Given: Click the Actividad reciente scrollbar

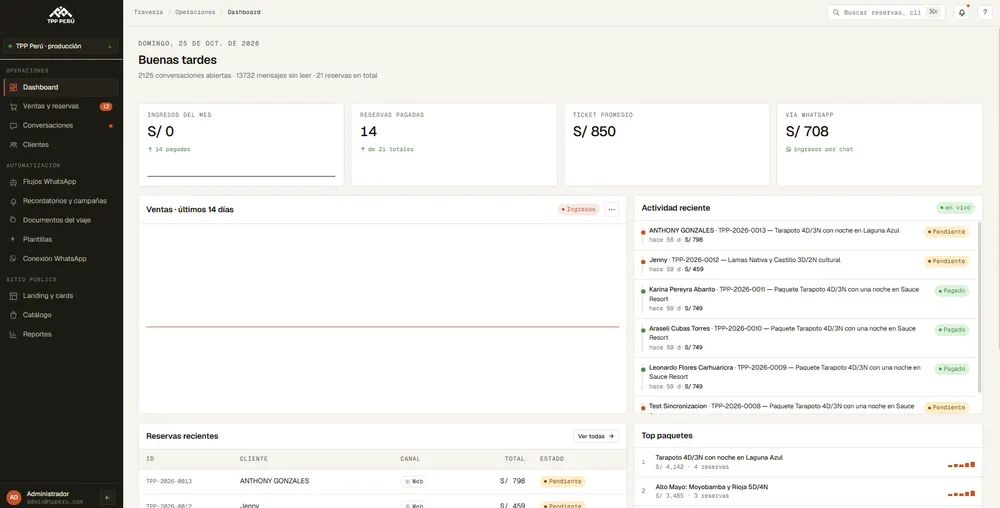Looking at the screenshot, I should tap(980, 307).
